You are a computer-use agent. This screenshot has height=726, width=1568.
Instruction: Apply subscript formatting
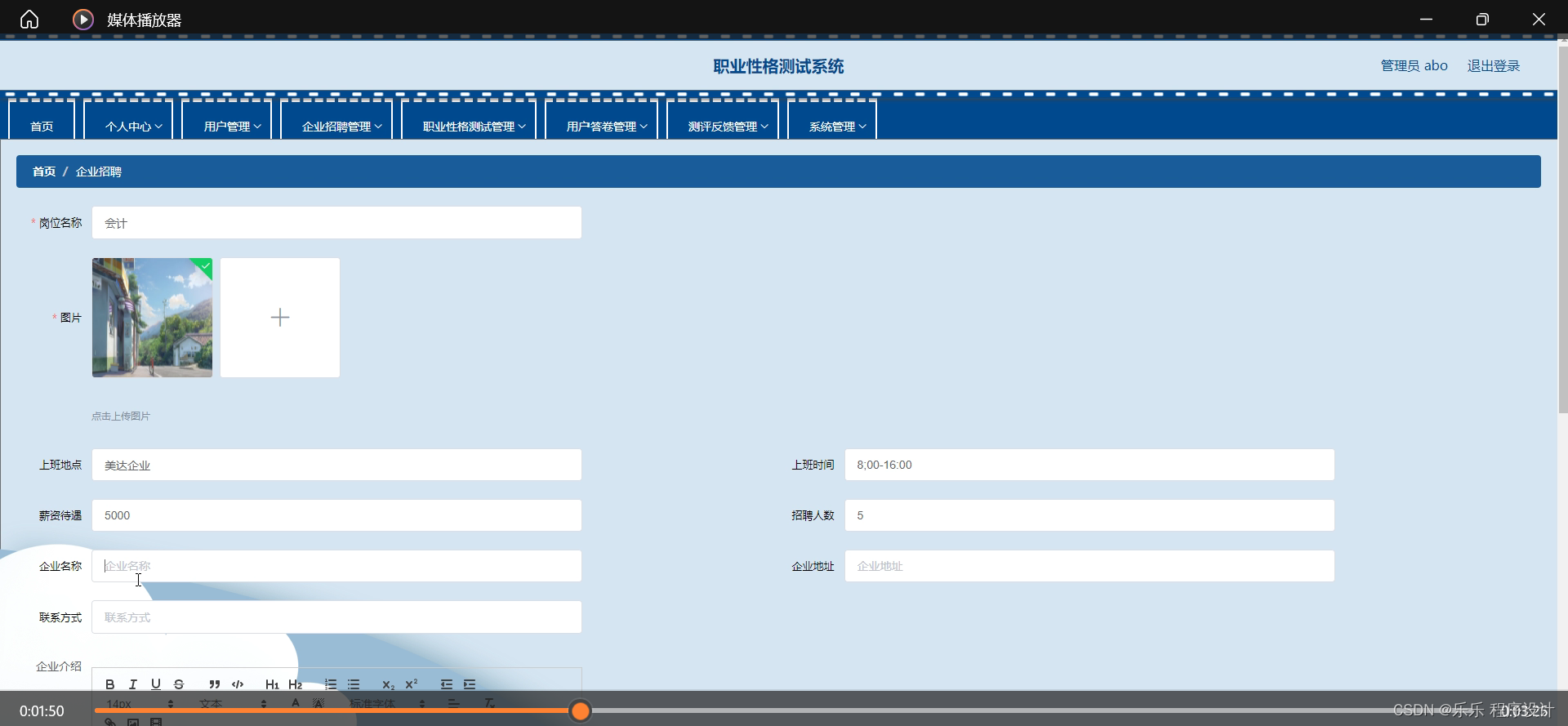pyautogui.click(x=388, y=684)
